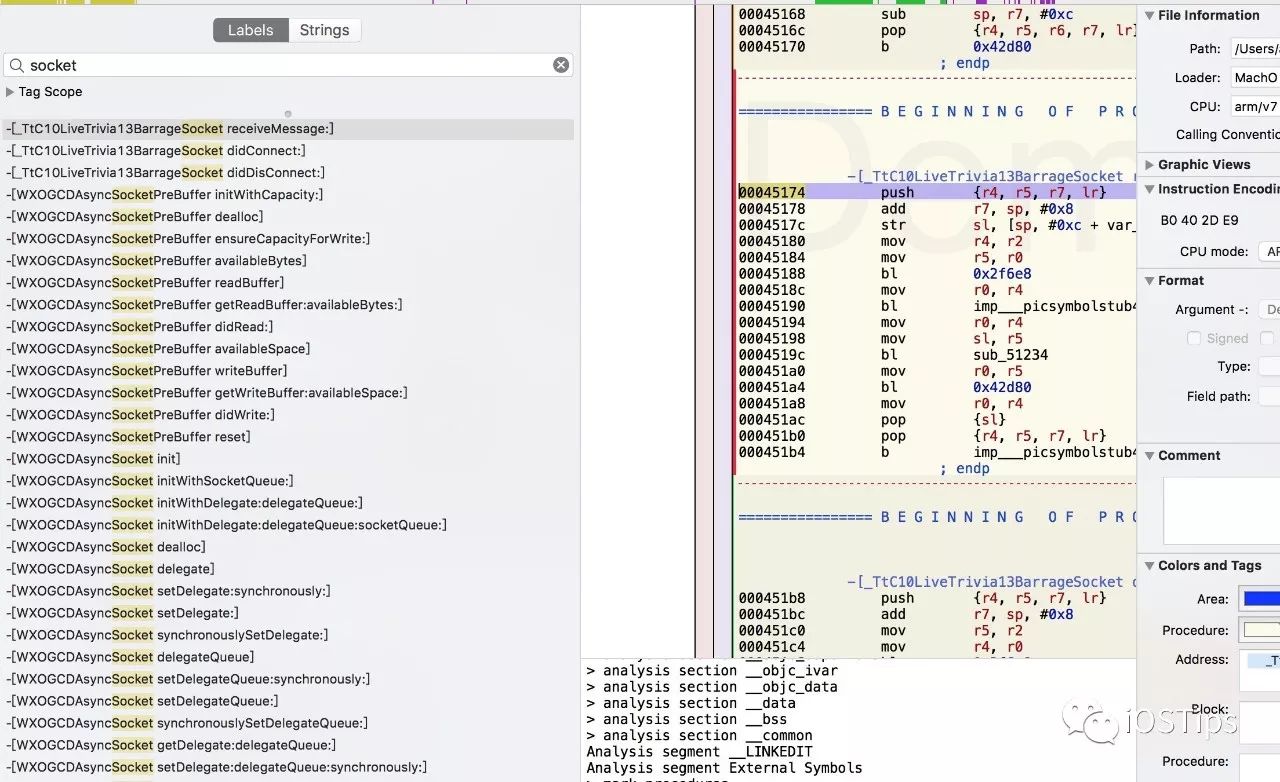Image resolution: width=1280 pixels, height=782 pixels.
Task: Select WXOGCDAsyncSocket setDelegate: label
Action: coord(288,613)
